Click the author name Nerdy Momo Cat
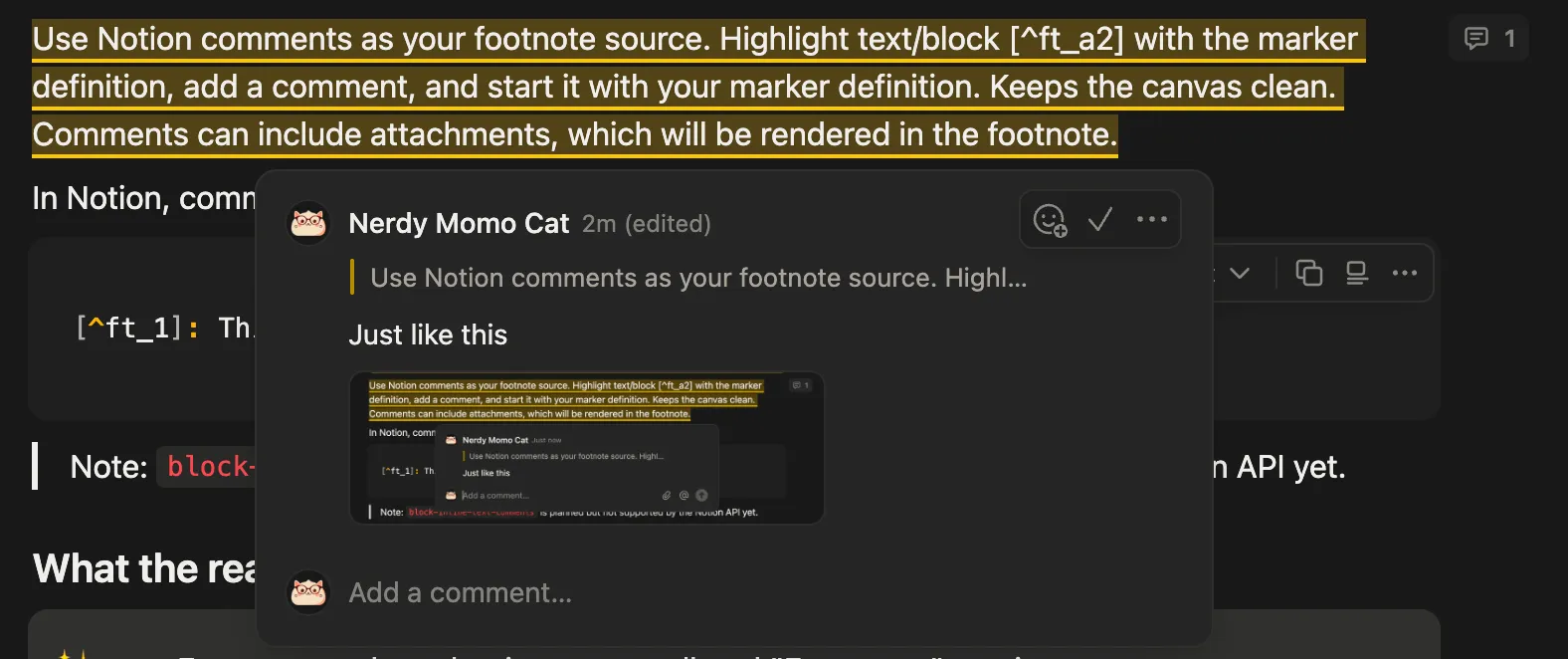The image size is (1568, 659). click(459, 223)
